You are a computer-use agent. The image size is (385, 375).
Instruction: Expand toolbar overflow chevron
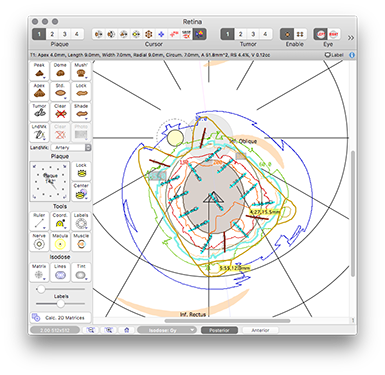(351, 38)
